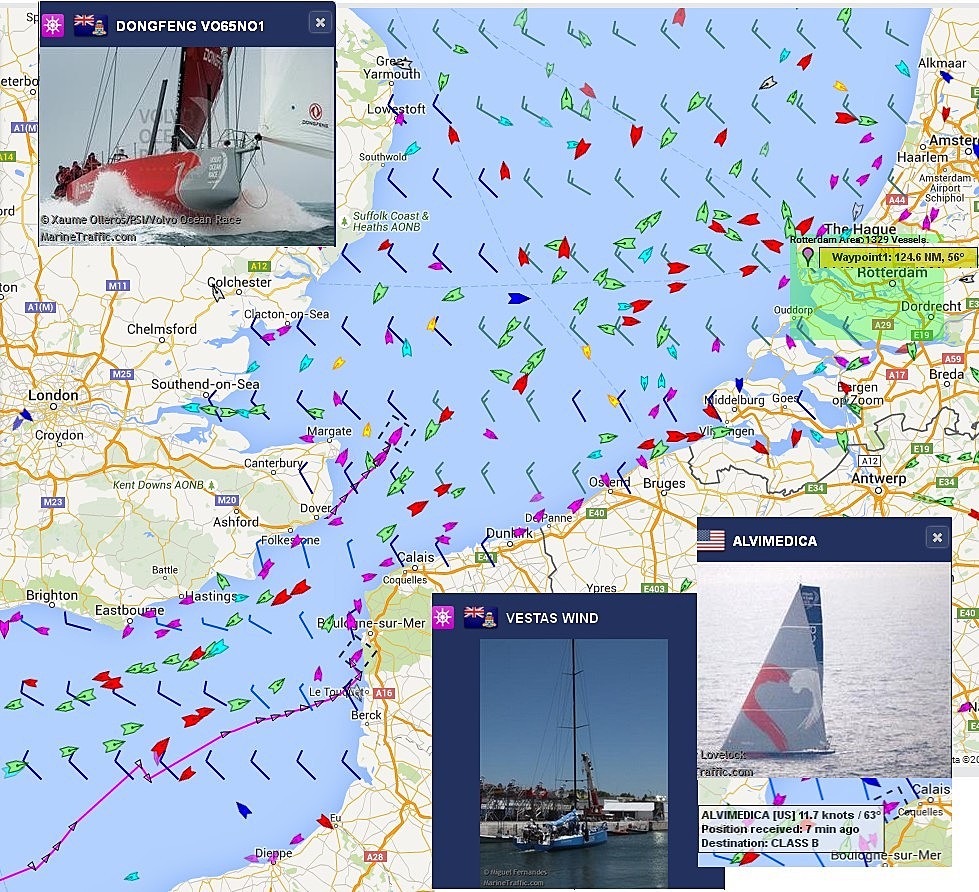Click the Dieppe city label

pyautogui.click(x=273, y=853)
